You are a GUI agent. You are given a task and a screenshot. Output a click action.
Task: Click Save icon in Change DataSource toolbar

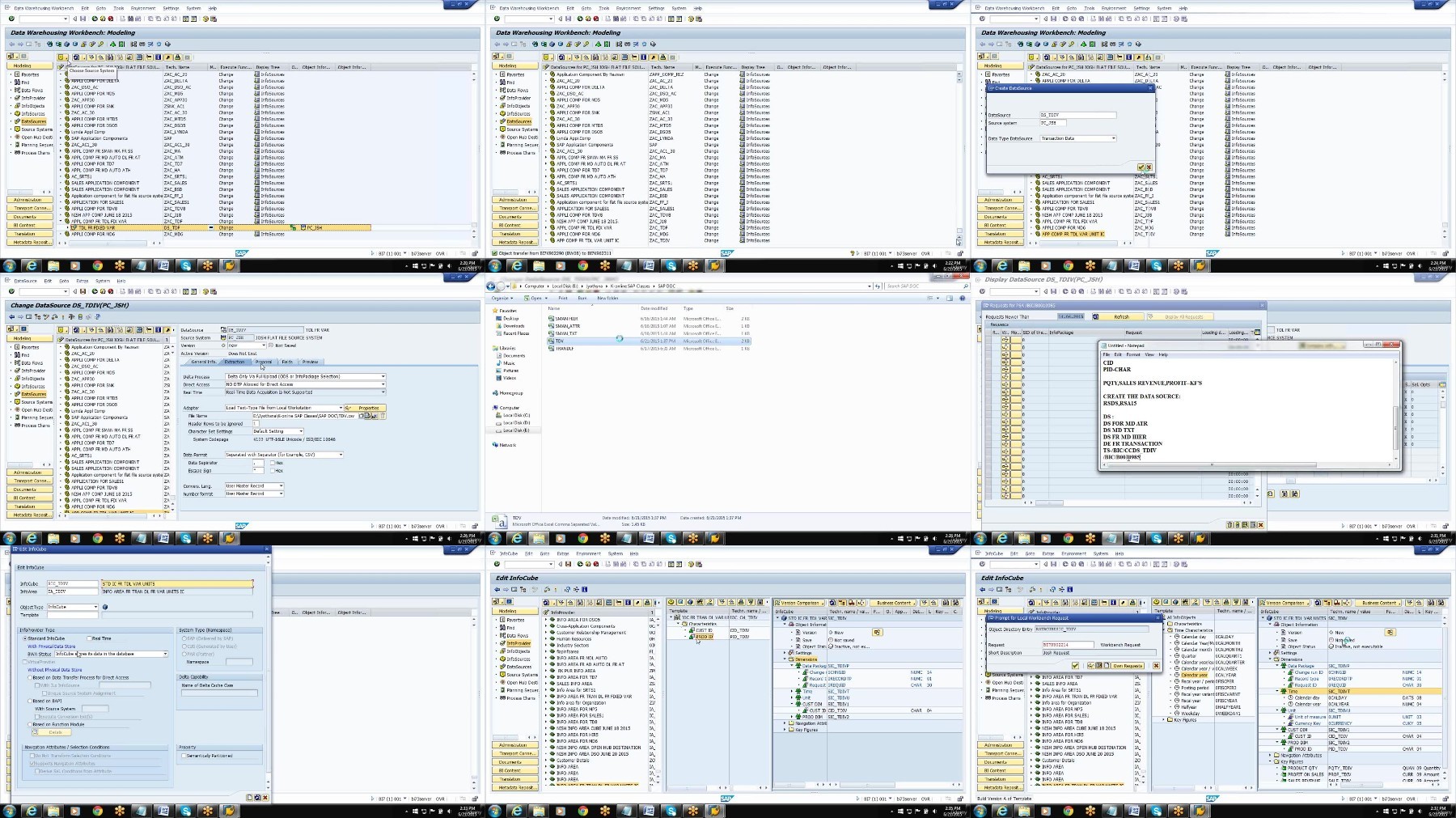point(83,291)
